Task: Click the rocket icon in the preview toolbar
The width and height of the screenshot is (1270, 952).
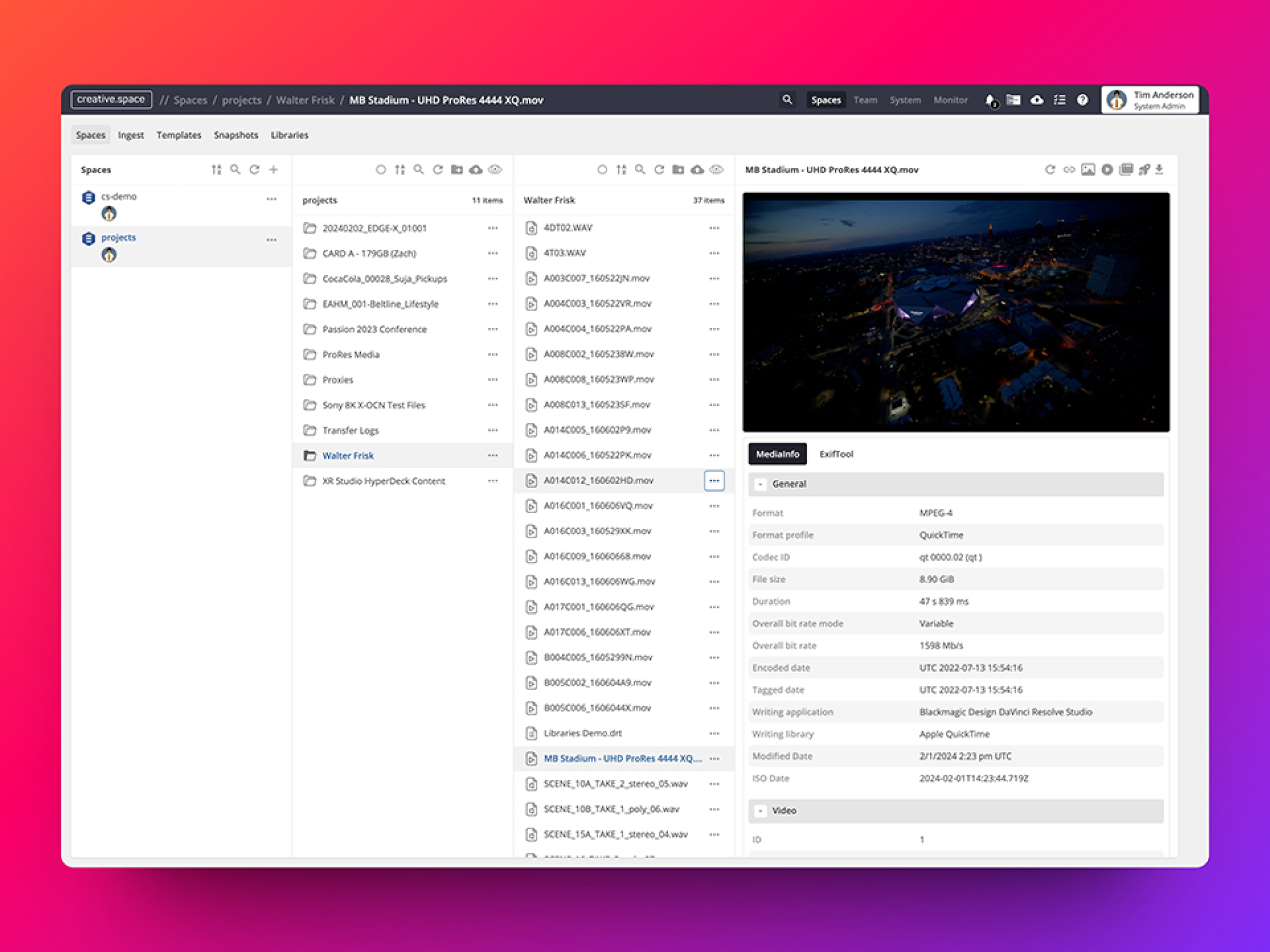Action: tap(1144, 170)
